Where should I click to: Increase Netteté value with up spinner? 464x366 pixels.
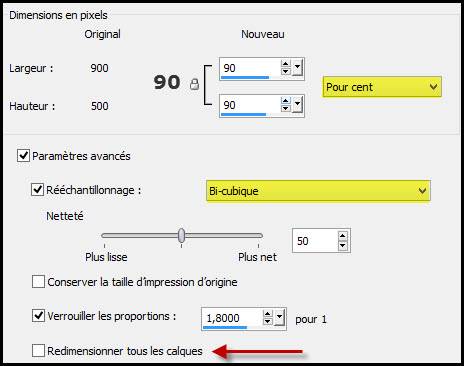(342, 236)
